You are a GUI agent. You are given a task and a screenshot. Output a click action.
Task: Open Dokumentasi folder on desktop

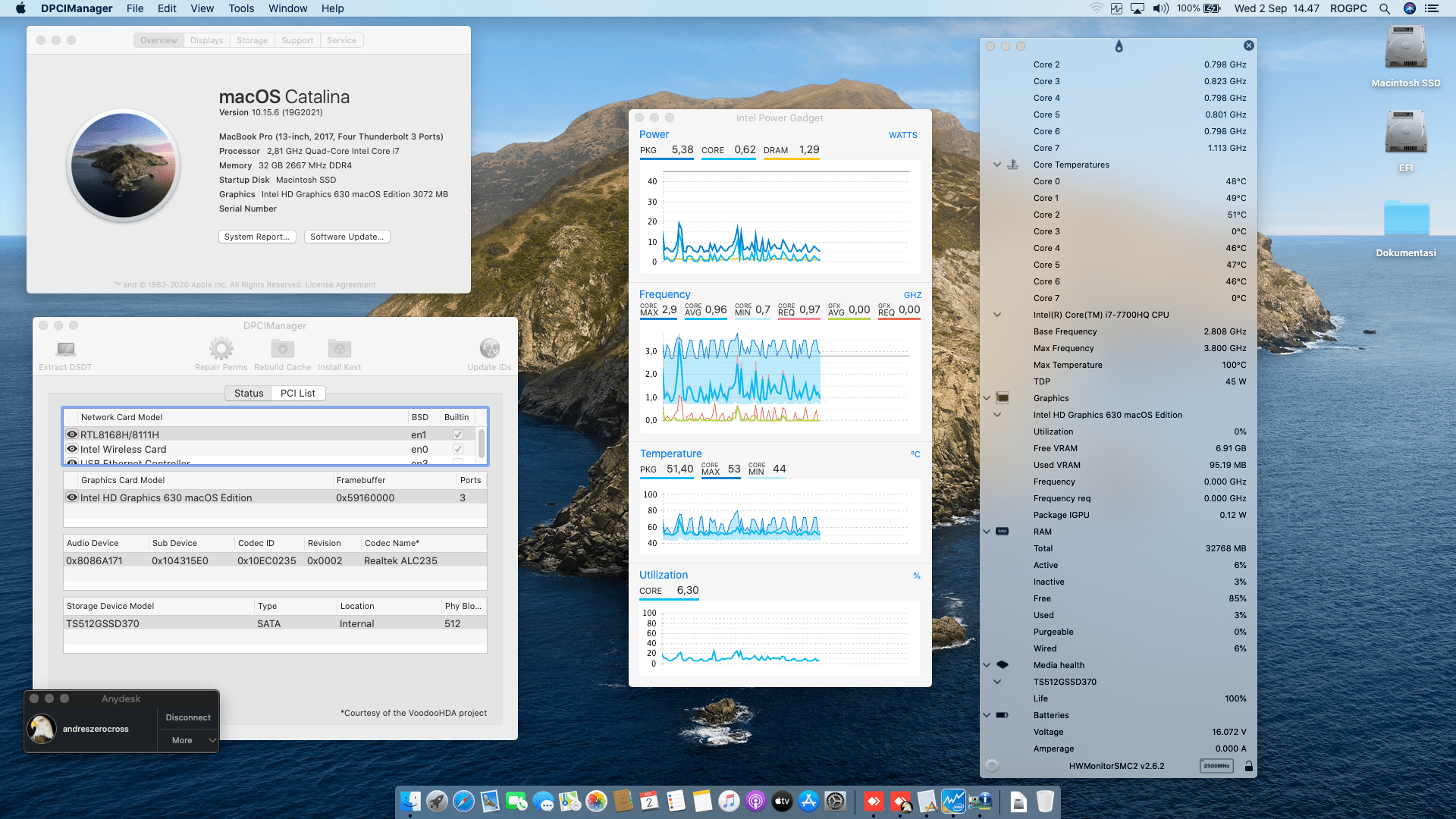tap(1406, 219)
